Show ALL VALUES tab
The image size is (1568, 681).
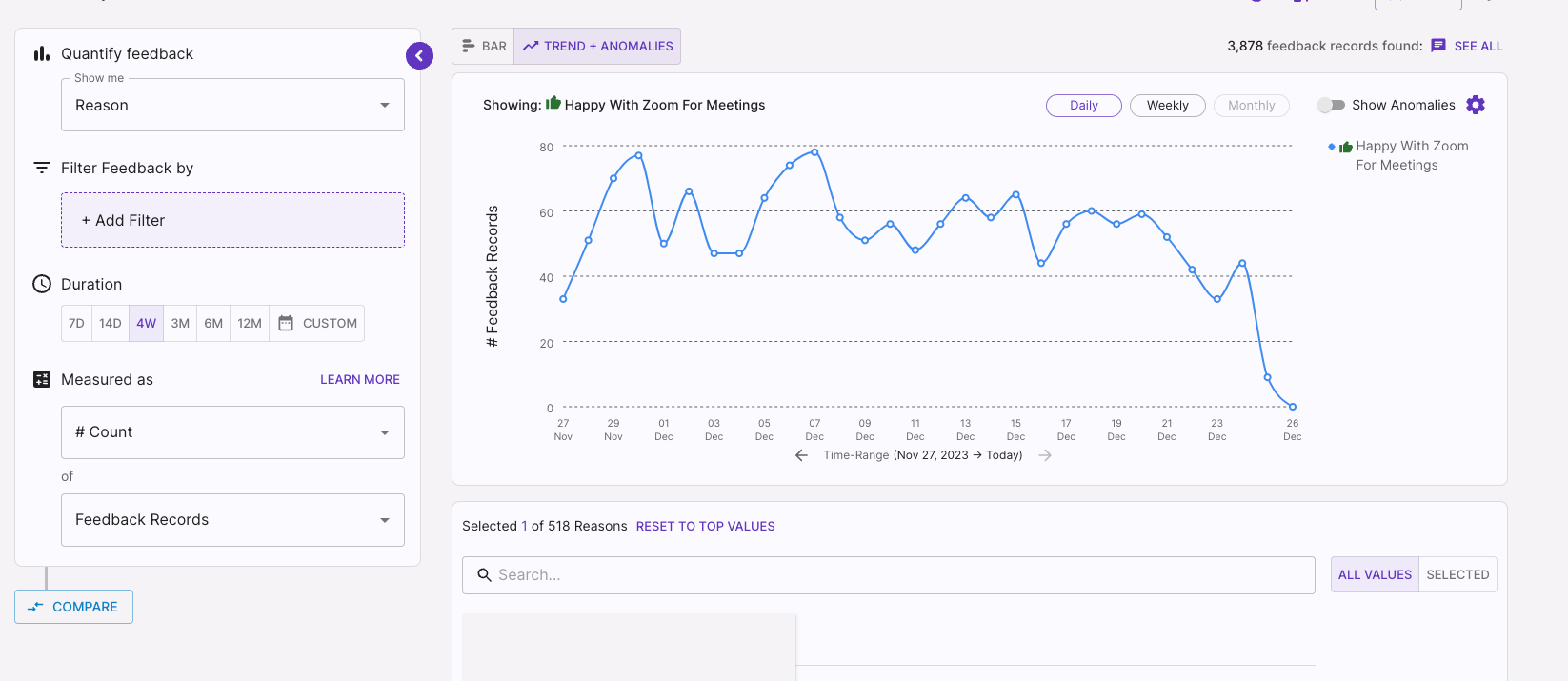[x=1375, y=574]
